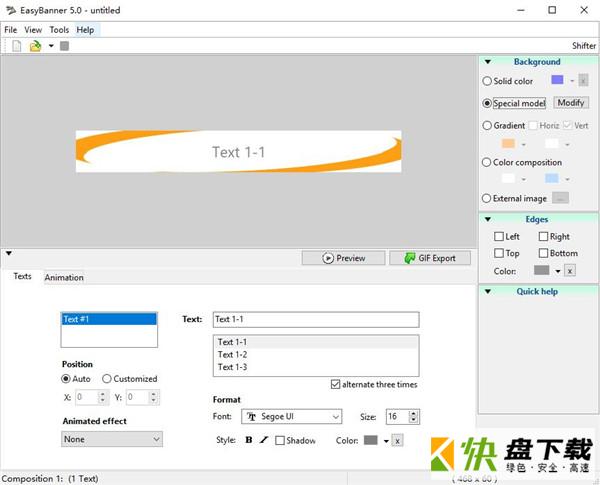Viewport: 600px width, 485px height.
Task: Click the Open file folder icon
Action: [35, 46]
